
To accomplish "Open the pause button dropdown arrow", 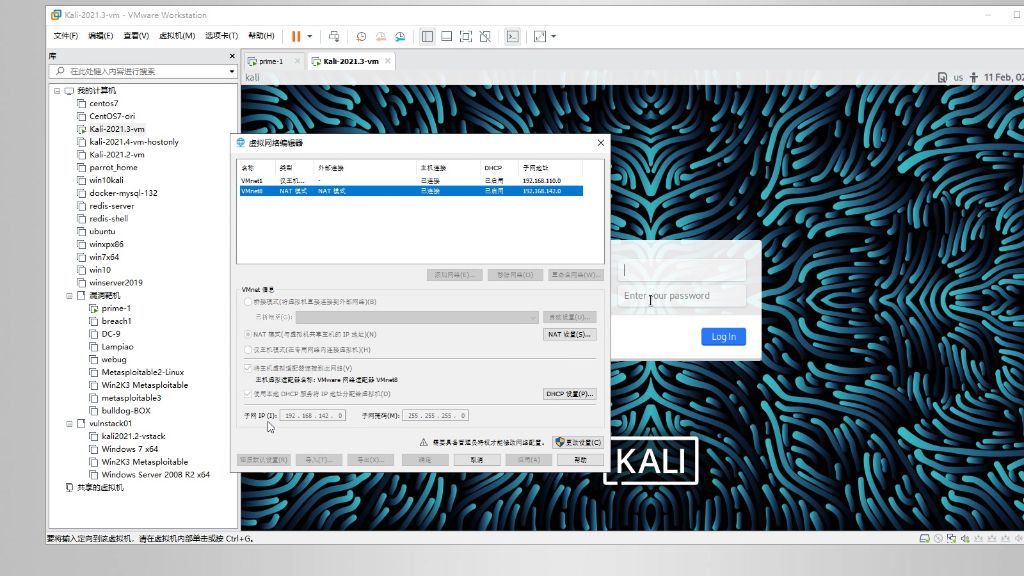I will coord(310,37).
